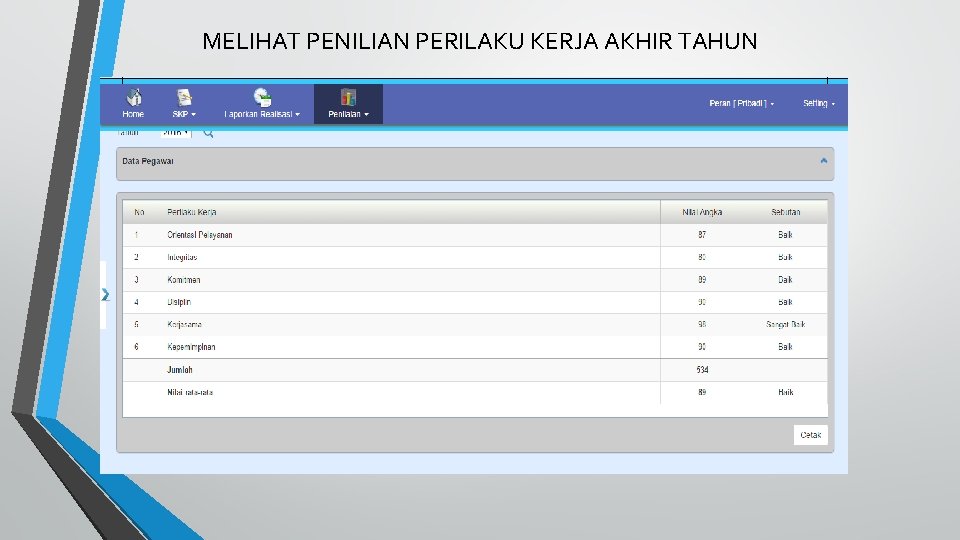Click the Sangat Baik rating for Kerjasama
The image size is (960, 540).
pyautogui.click(x=786, y=324)
